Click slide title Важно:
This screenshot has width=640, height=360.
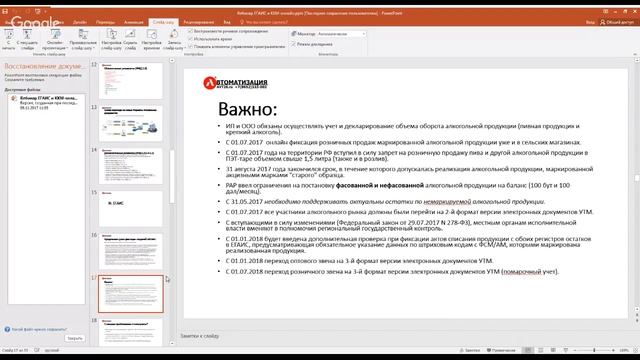point(247,109)
